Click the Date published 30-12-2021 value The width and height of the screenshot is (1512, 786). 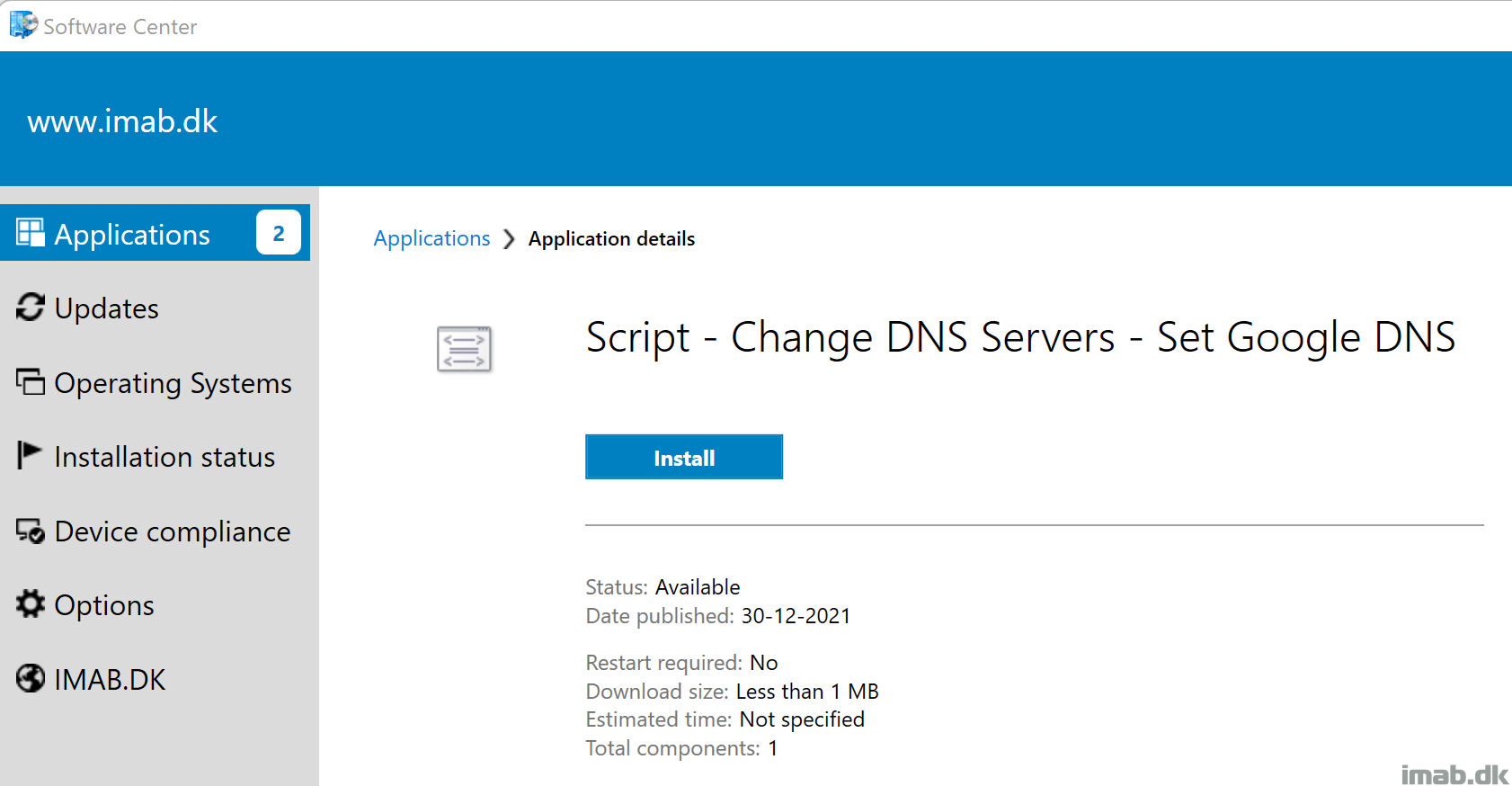click(x=796, y=616)
